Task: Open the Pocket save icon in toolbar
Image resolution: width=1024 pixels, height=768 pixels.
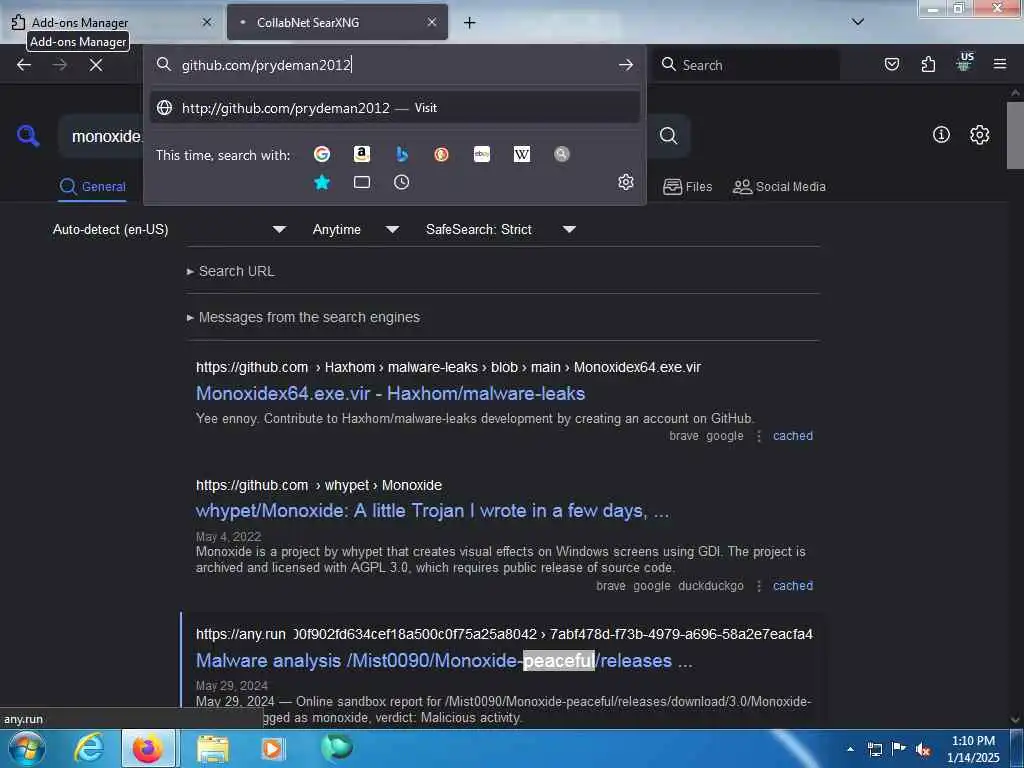Action: [892, 64]
